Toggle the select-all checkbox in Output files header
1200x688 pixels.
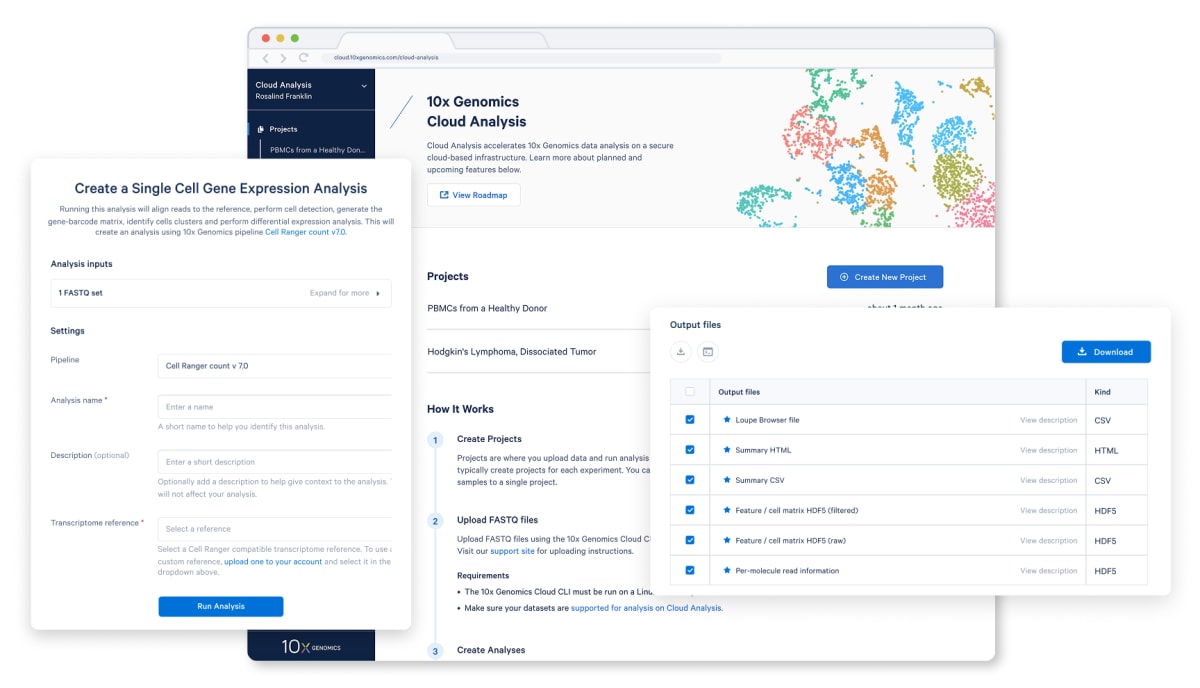(x=690, y=392)
